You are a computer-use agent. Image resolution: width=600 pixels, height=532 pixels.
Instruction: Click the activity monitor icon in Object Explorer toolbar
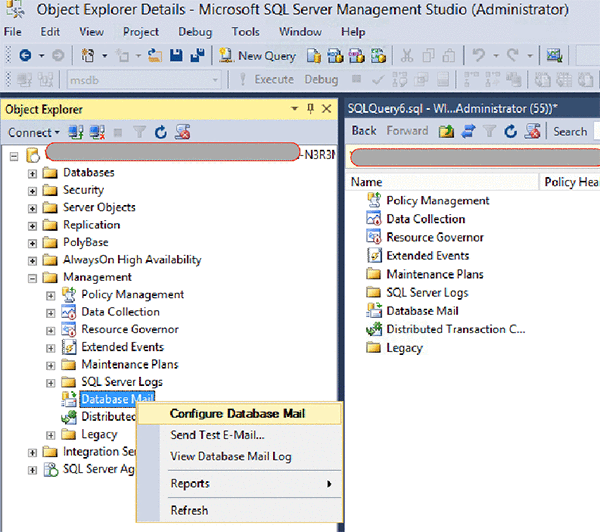(x=183, y=132)
